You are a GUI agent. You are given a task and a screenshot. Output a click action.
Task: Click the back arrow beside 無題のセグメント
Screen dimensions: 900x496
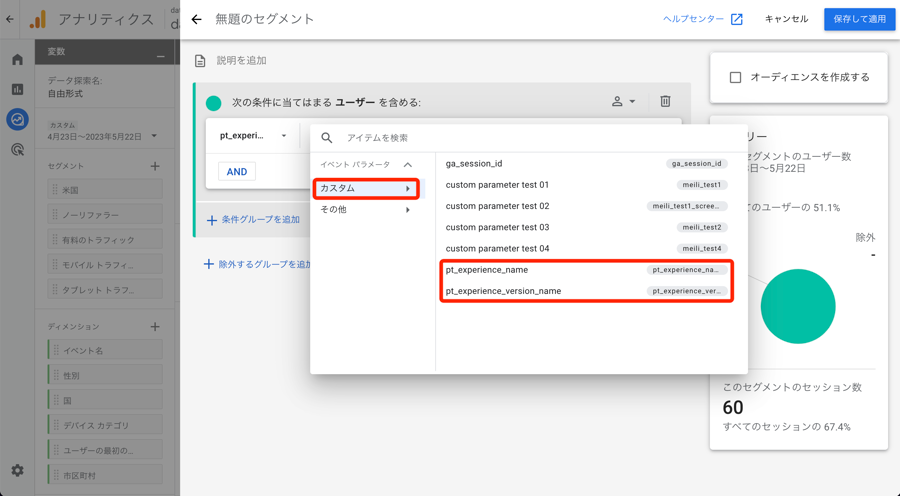coord(196,19)
